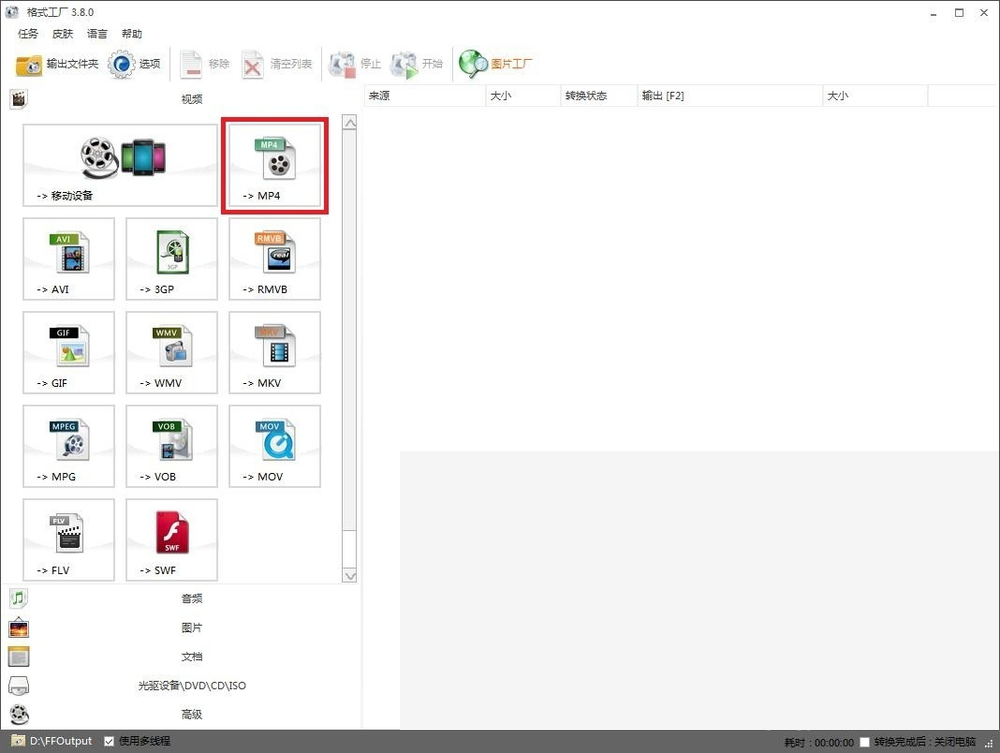Choose the AVI format icon
Image resolution: width=1000 pixels, height=753 pixels.
pos(69,259)
